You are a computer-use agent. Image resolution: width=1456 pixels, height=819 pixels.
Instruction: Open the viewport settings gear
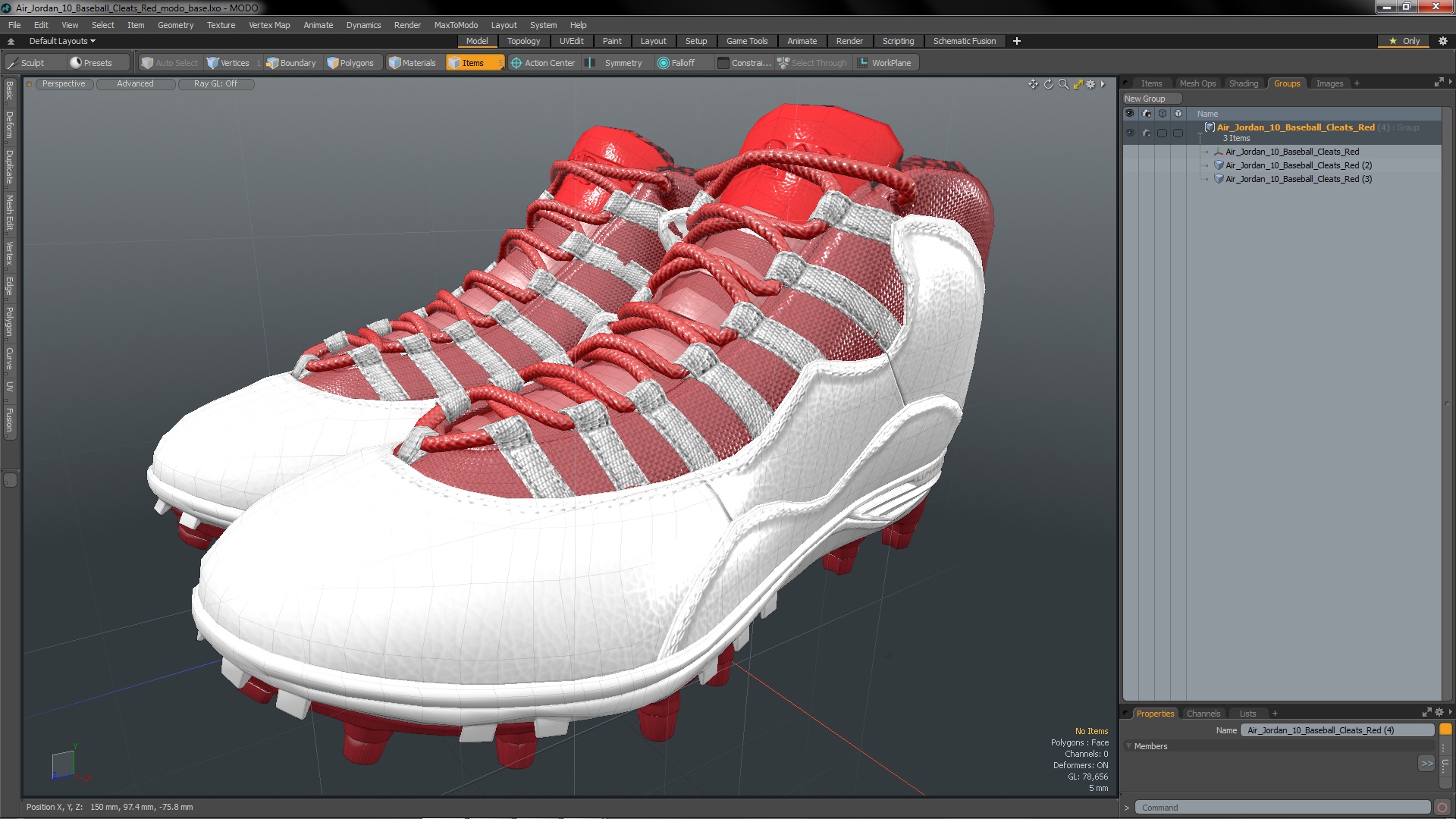coord(1090,84)
